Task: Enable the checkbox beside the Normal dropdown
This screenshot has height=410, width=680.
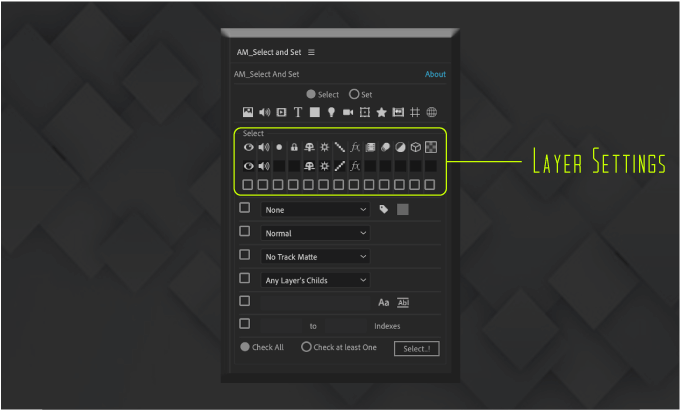Action: click(245, 231)
